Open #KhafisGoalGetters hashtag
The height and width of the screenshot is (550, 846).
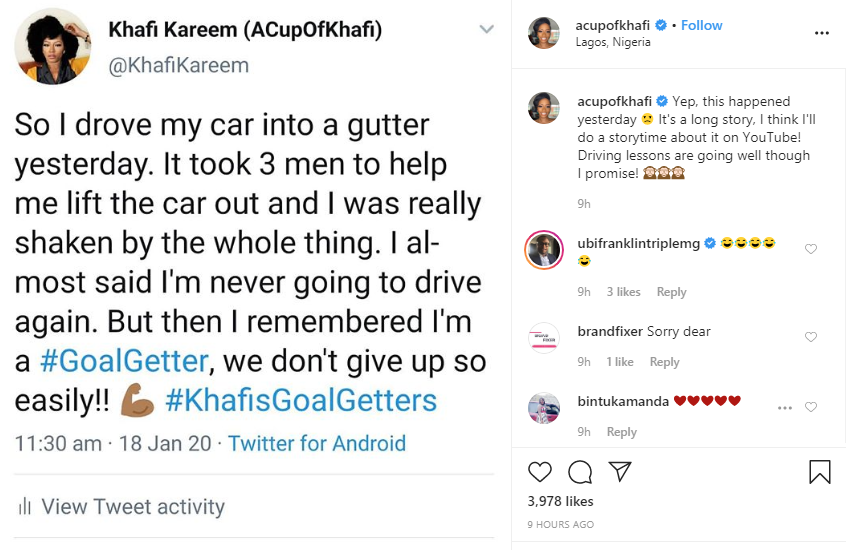point(301,401)
